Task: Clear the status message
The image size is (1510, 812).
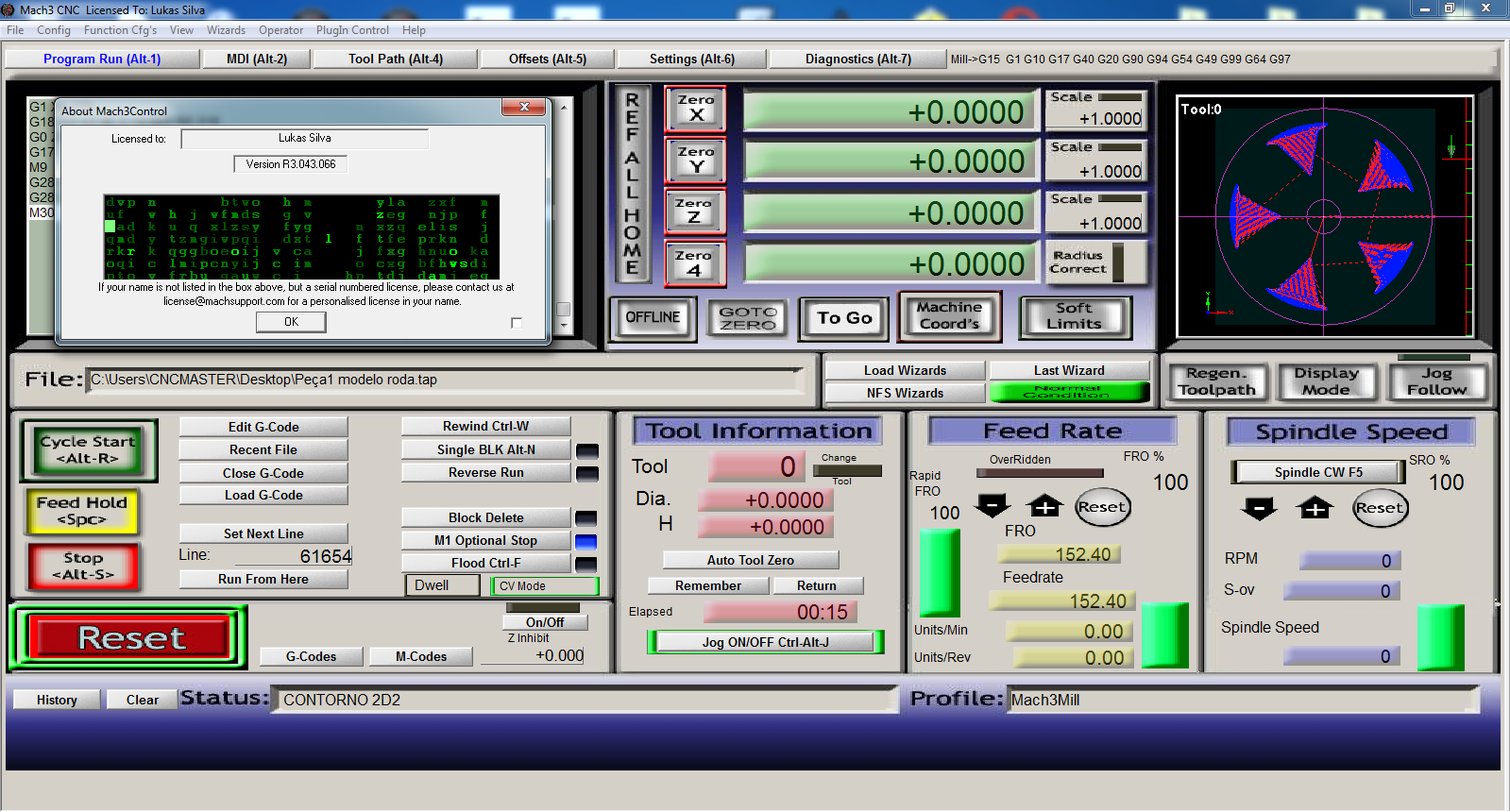Action: pos(143,700)
